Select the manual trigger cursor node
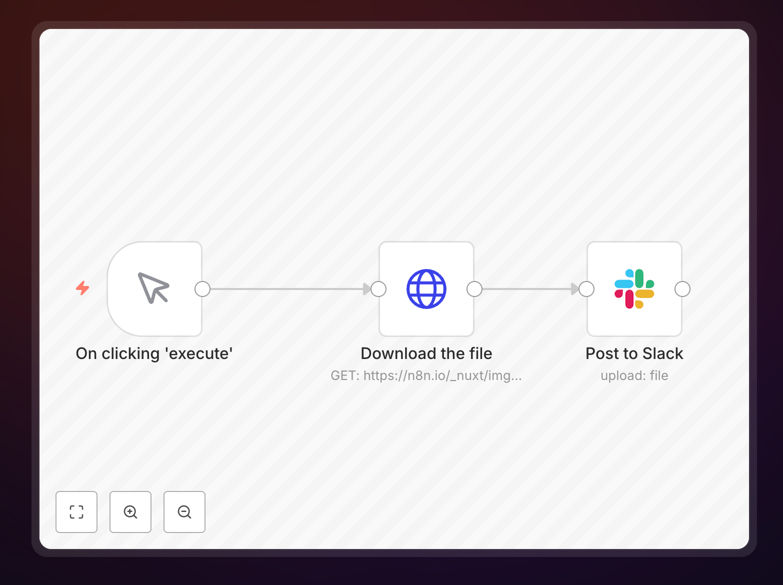 click(155, 289)
